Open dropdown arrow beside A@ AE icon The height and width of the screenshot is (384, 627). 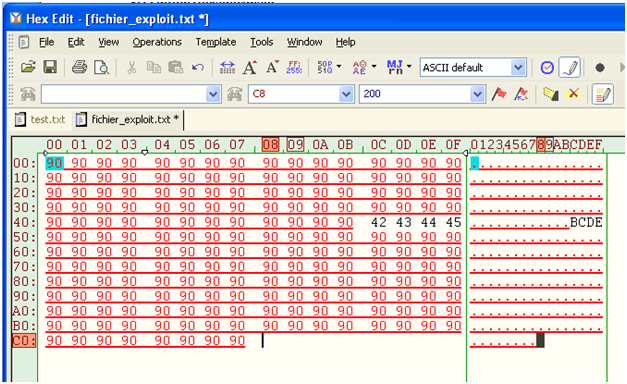[x=374, y=66]
